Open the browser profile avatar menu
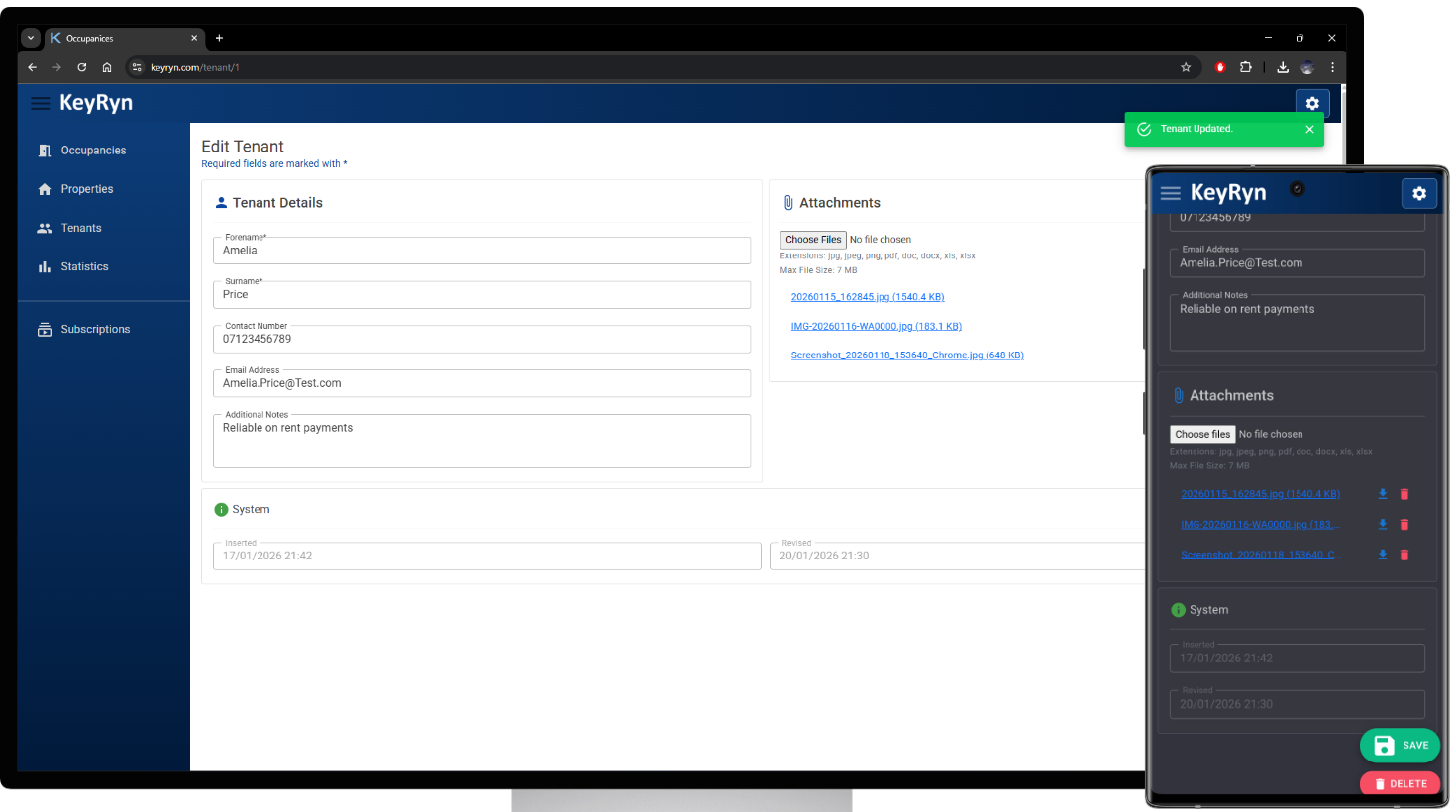 coord(1306,67)
